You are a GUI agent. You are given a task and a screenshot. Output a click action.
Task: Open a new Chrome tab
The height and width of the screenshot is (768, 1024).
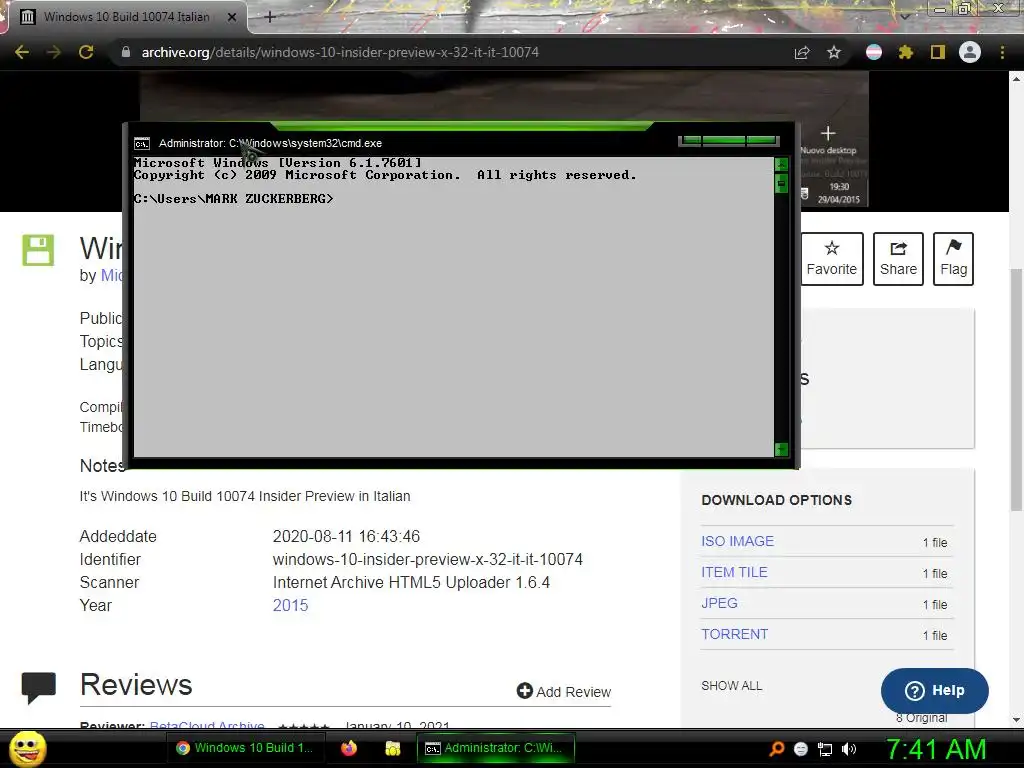270,17
